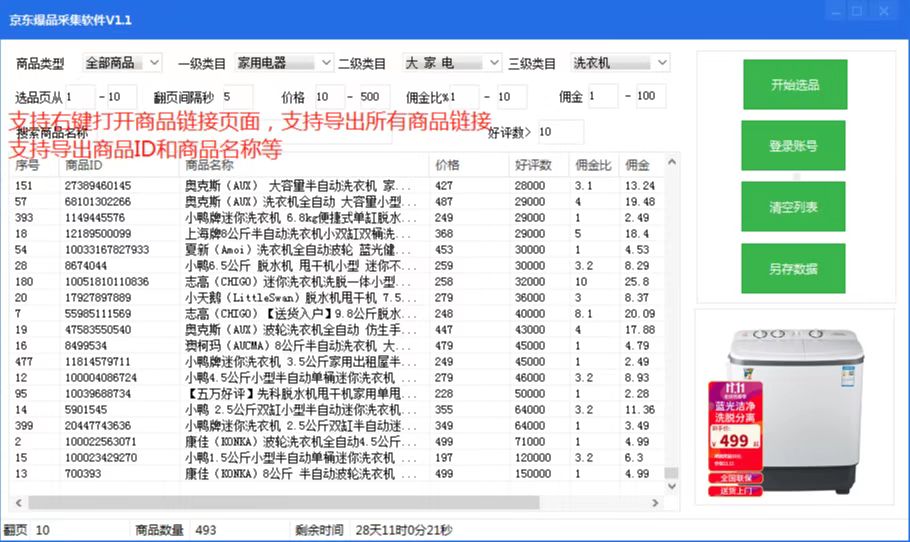
Task: Click the minimum 佣金 input field
Action: pos(602,96)
